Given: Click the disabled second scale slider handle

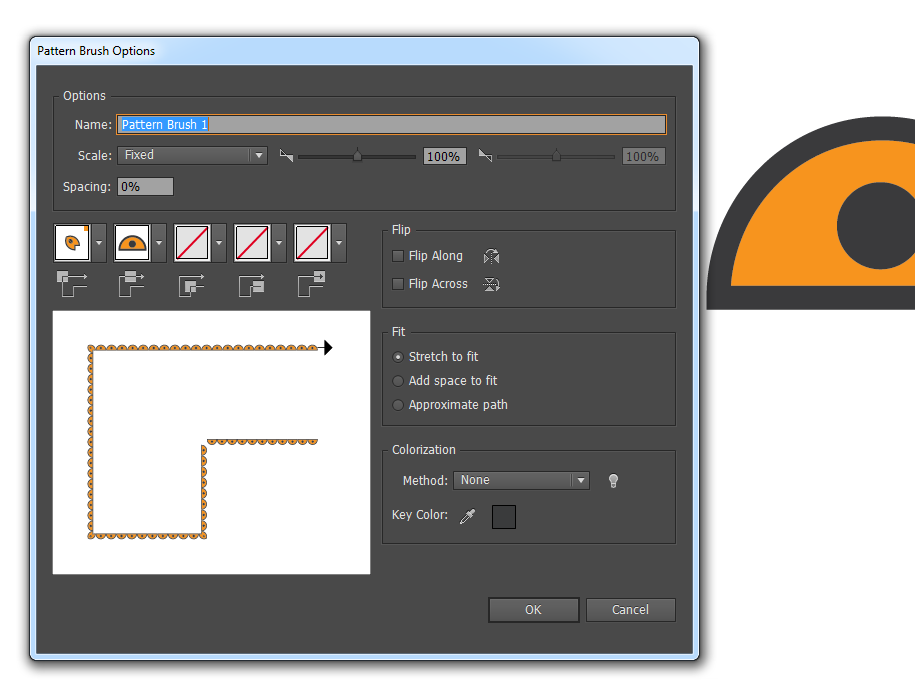Looking at the screenshot, I should click(556, 156).
